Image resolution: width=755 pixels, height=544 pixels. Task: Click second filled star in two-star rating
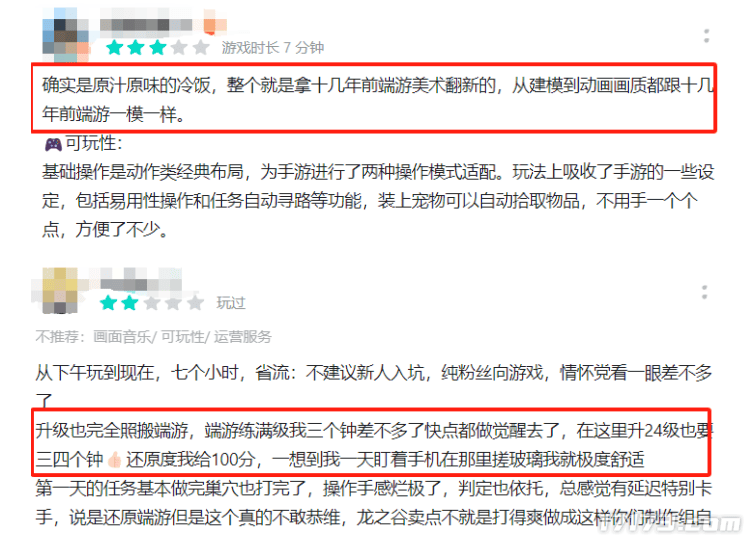130,303
